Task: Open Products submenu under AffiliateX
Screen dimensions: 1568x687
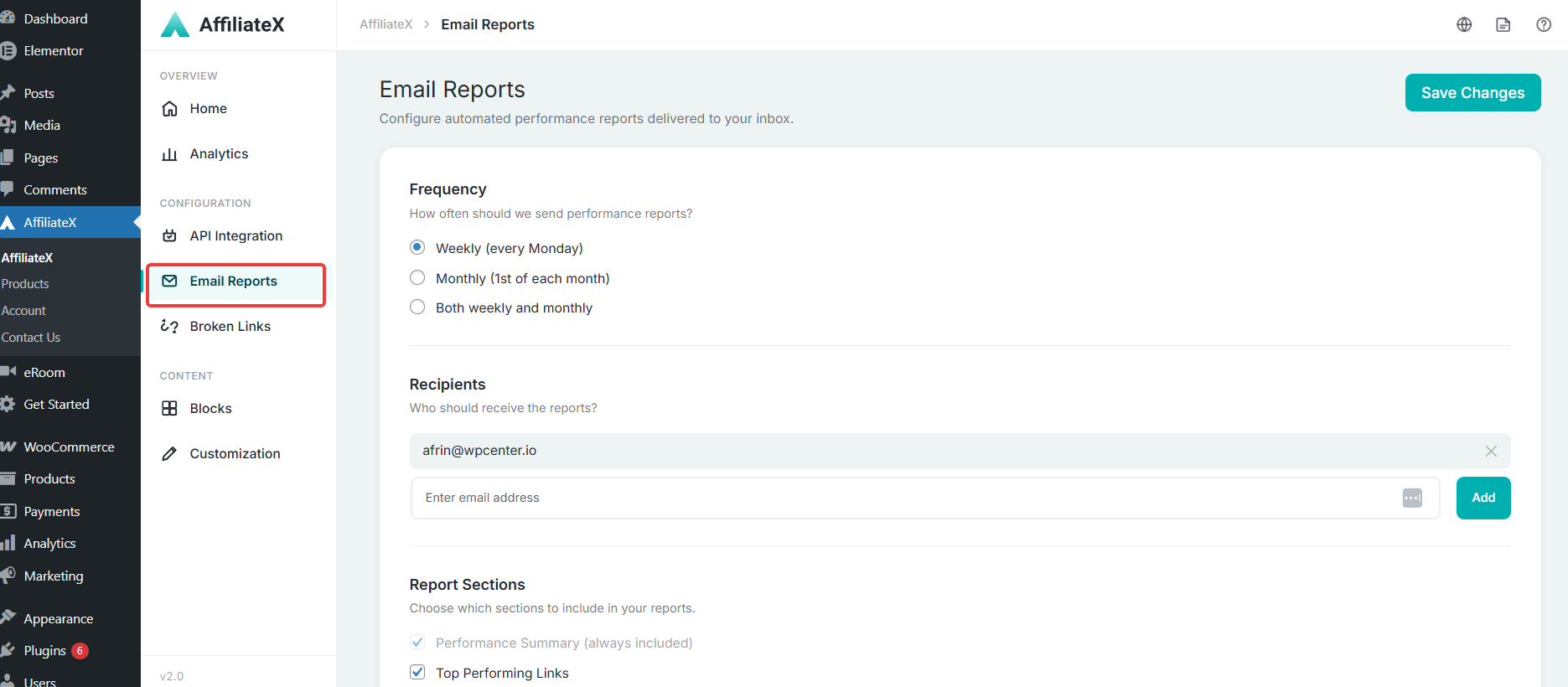Action: click(25, 284)
